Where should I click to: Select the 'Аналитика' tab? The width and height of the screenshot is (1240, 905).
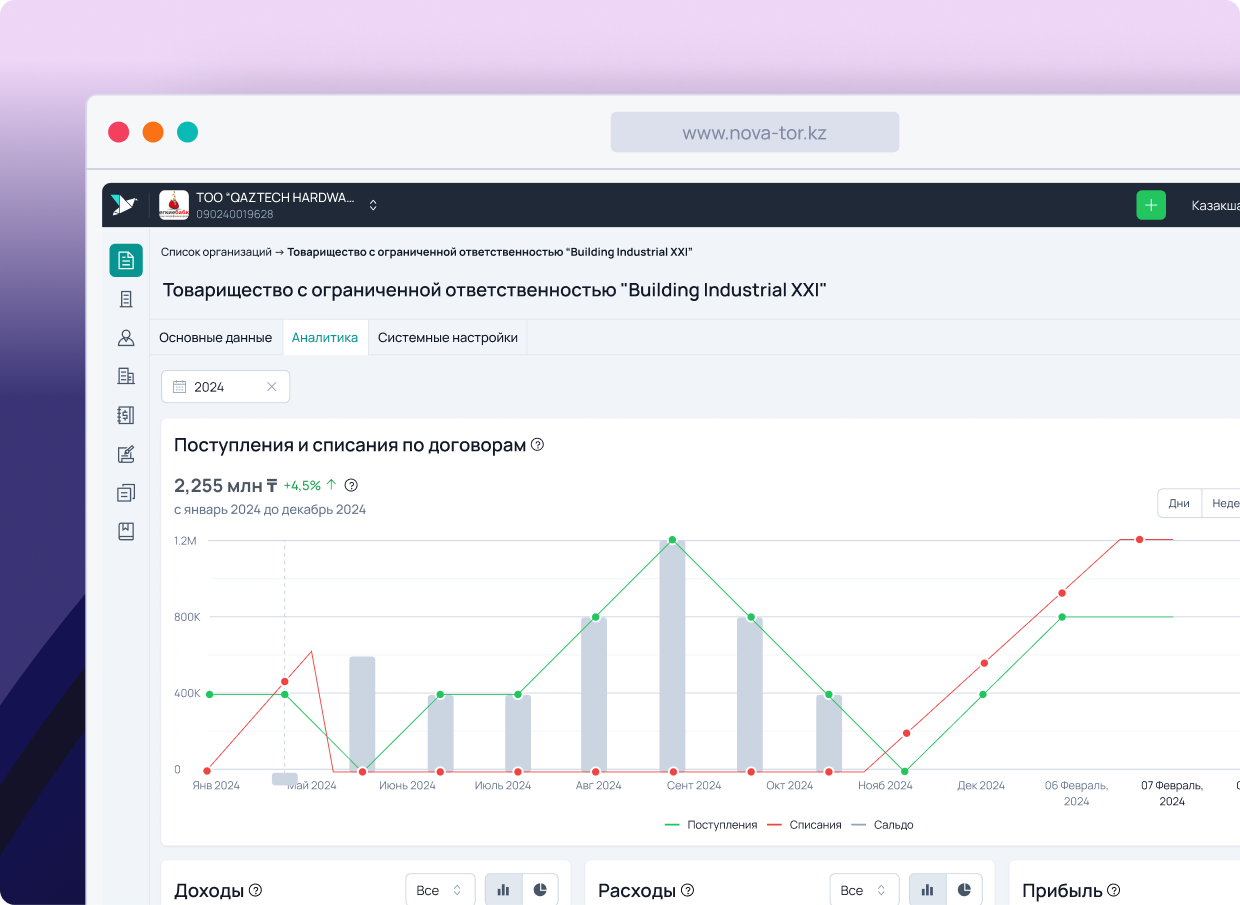(325, 338)
